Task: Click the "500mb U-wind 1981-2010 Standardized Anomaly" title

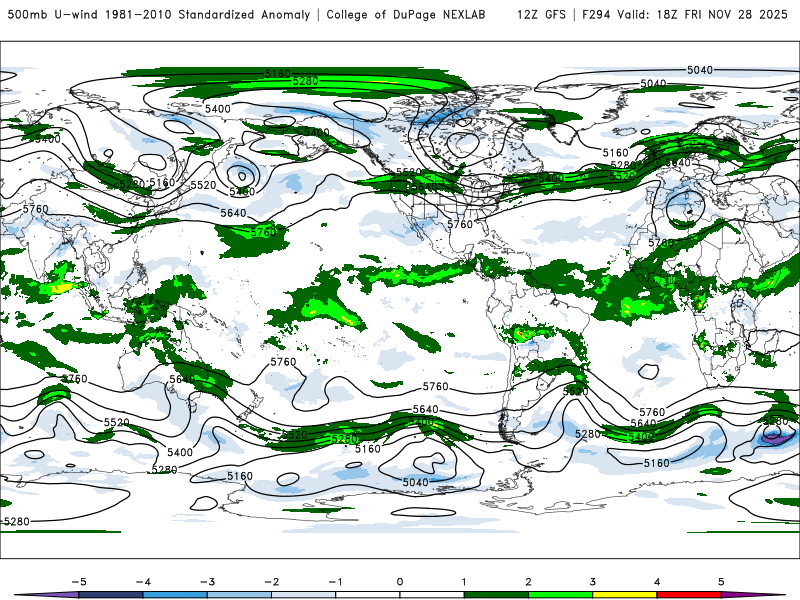Action: click(159, 15)
